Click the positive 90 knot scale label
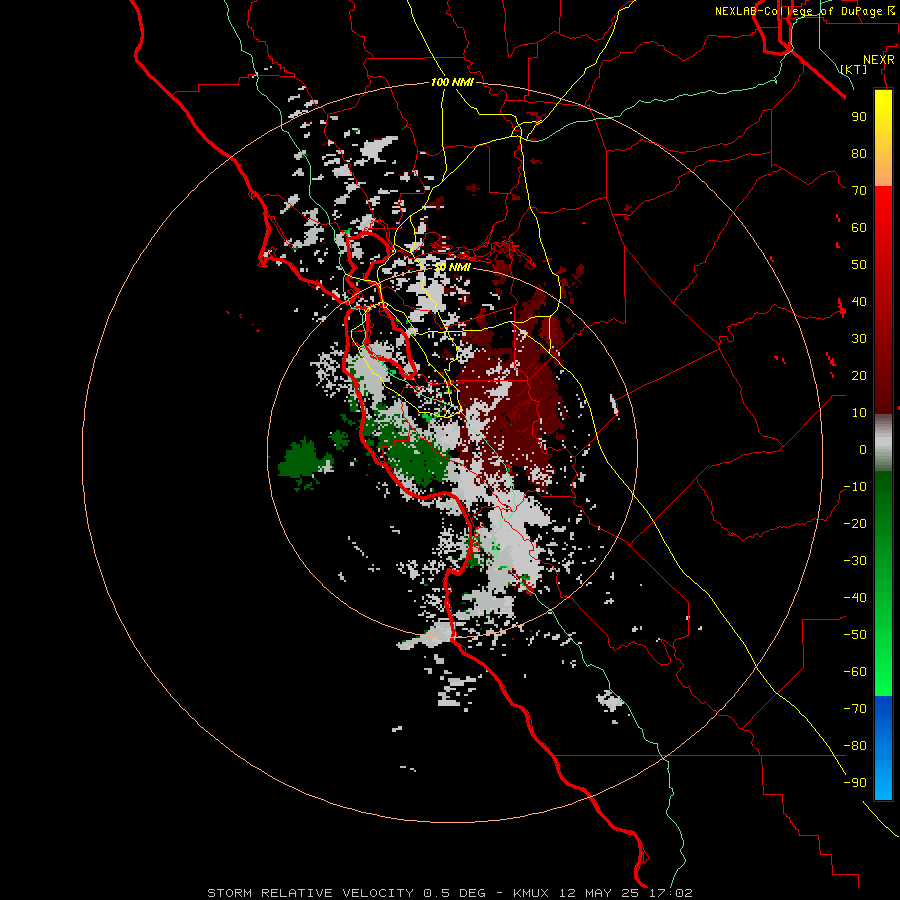Screen dimensions: 900x900 click(x=859, y=117)
